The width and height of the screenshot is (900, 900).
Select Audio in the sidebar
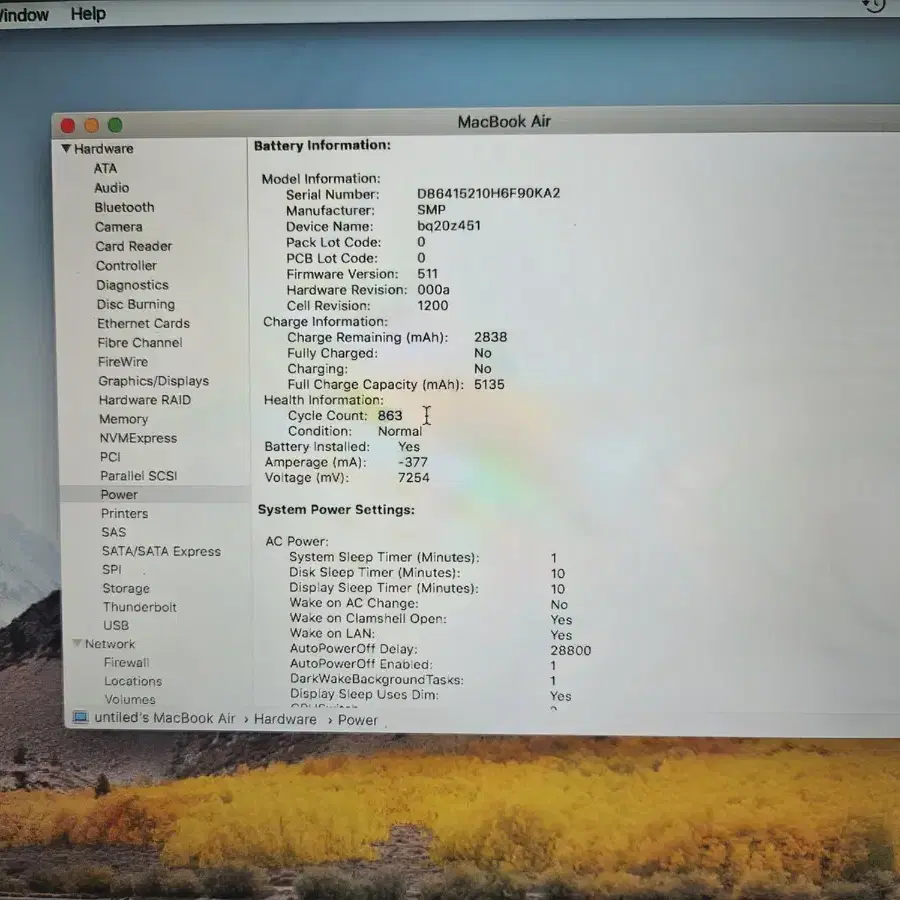[112, 188]
